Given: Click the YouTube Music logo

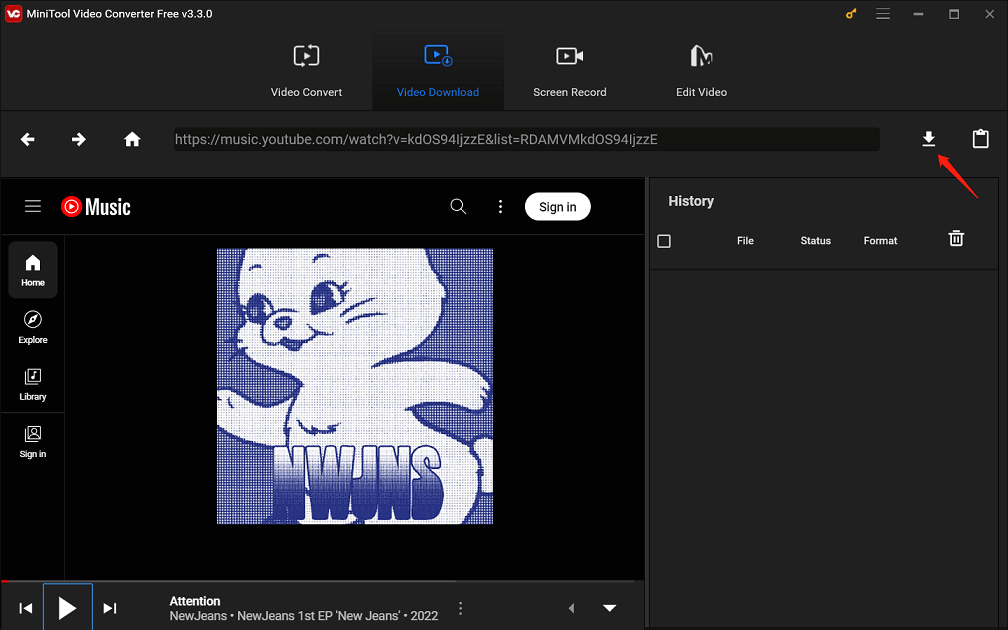Looking at the screenshot, I should pos(96,206).
